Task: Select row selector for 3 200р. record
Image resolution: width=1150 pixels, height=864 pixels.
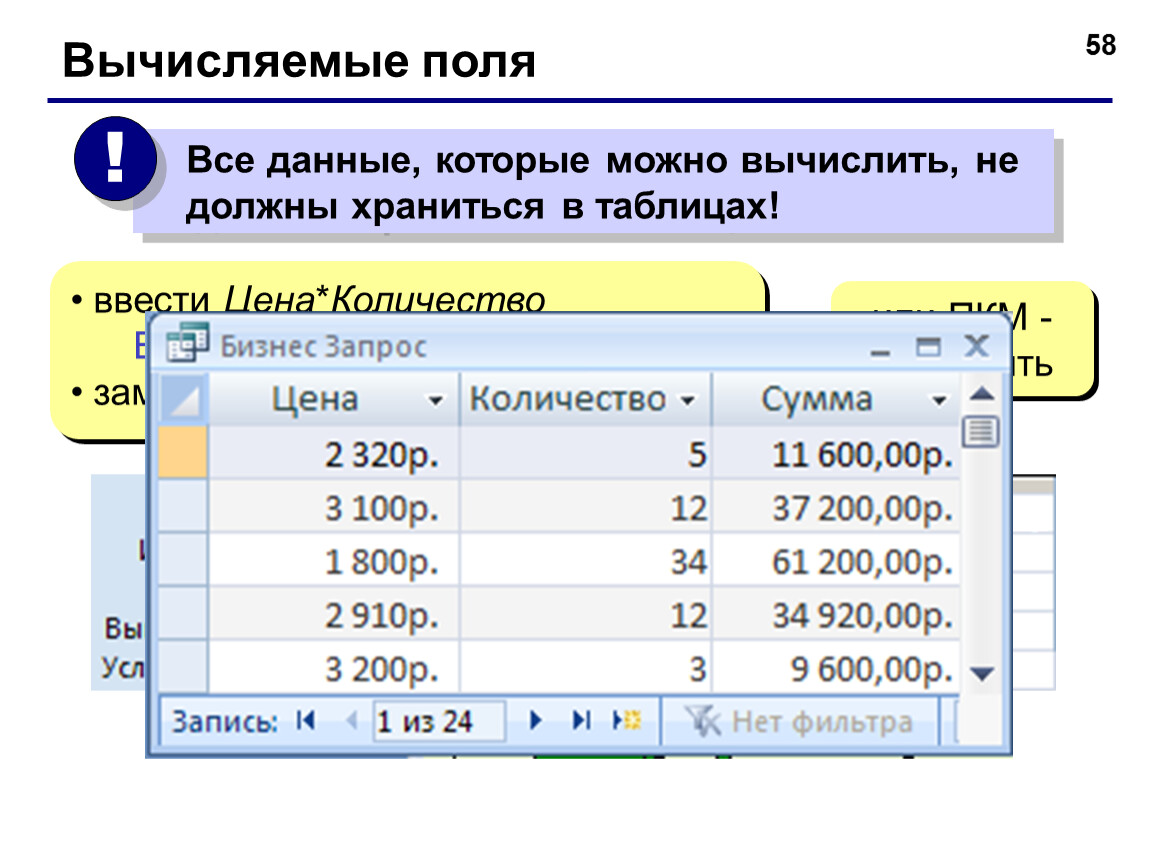Action: click(x=183, y=667)
